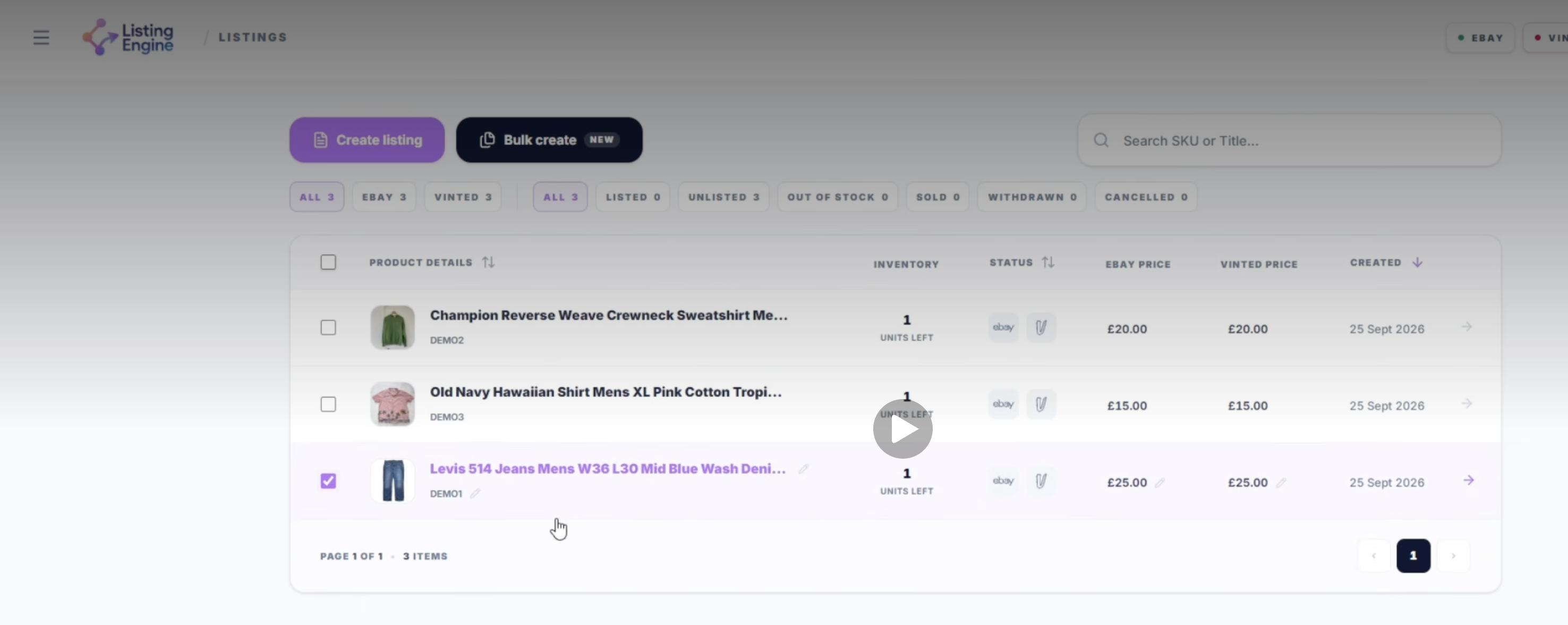Select the marketplace ALL 3 filter
The image size is (1568, 625).
point(317,197)
